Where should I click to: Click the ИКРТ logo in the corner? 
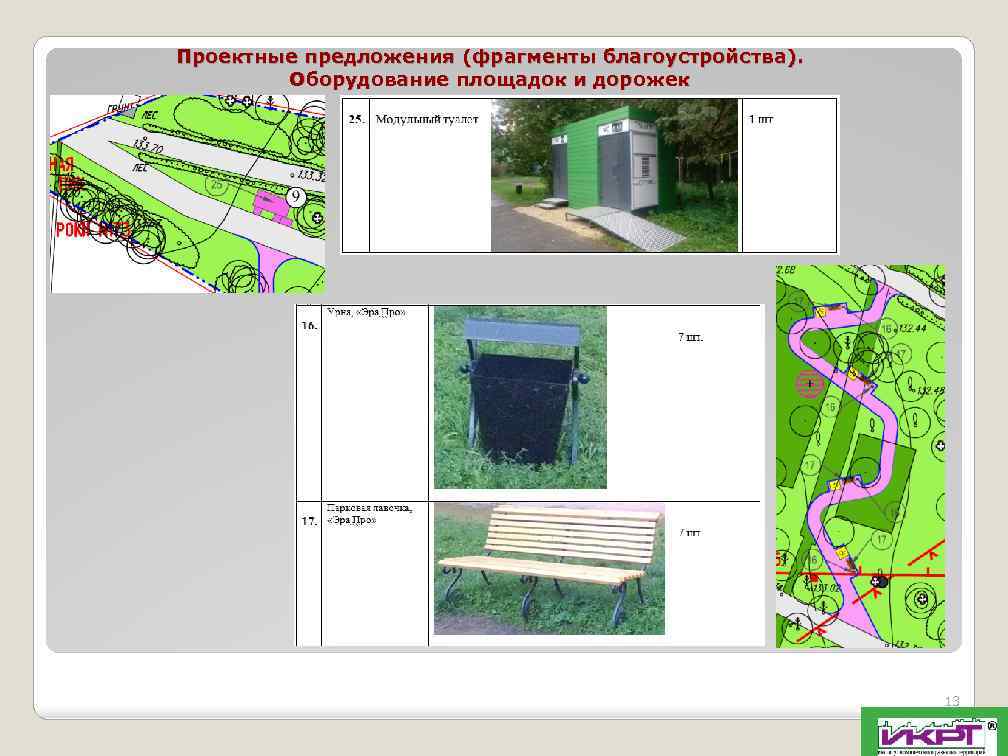pos(934,732)
